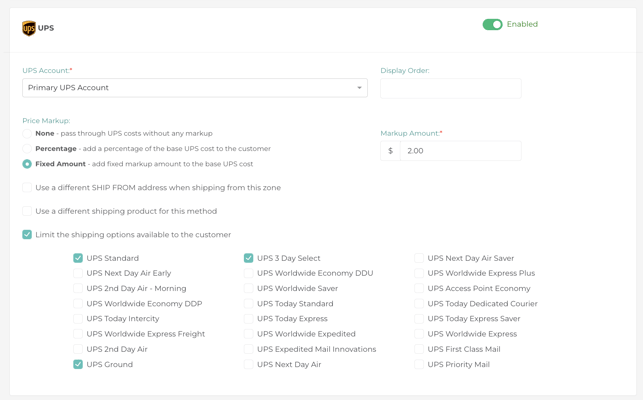Check UPS Worldwide Economy DDU
Viewport: 643px width, 400px height.
(x=249, y=273)
